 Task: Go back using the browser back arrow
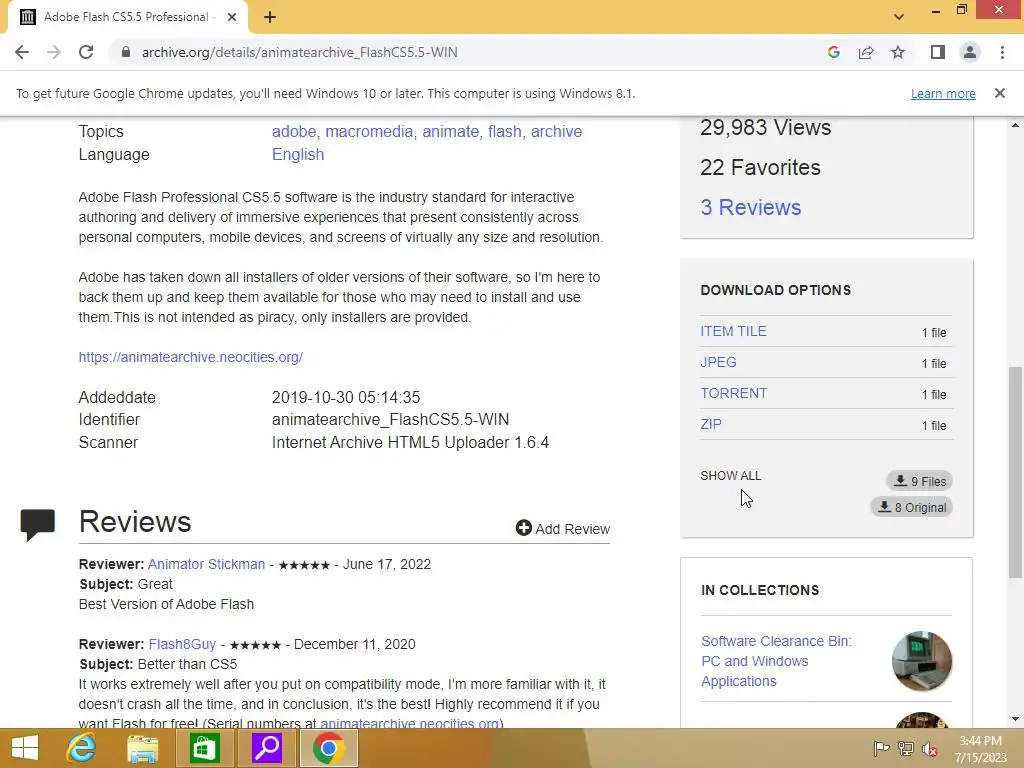(22, 52)
